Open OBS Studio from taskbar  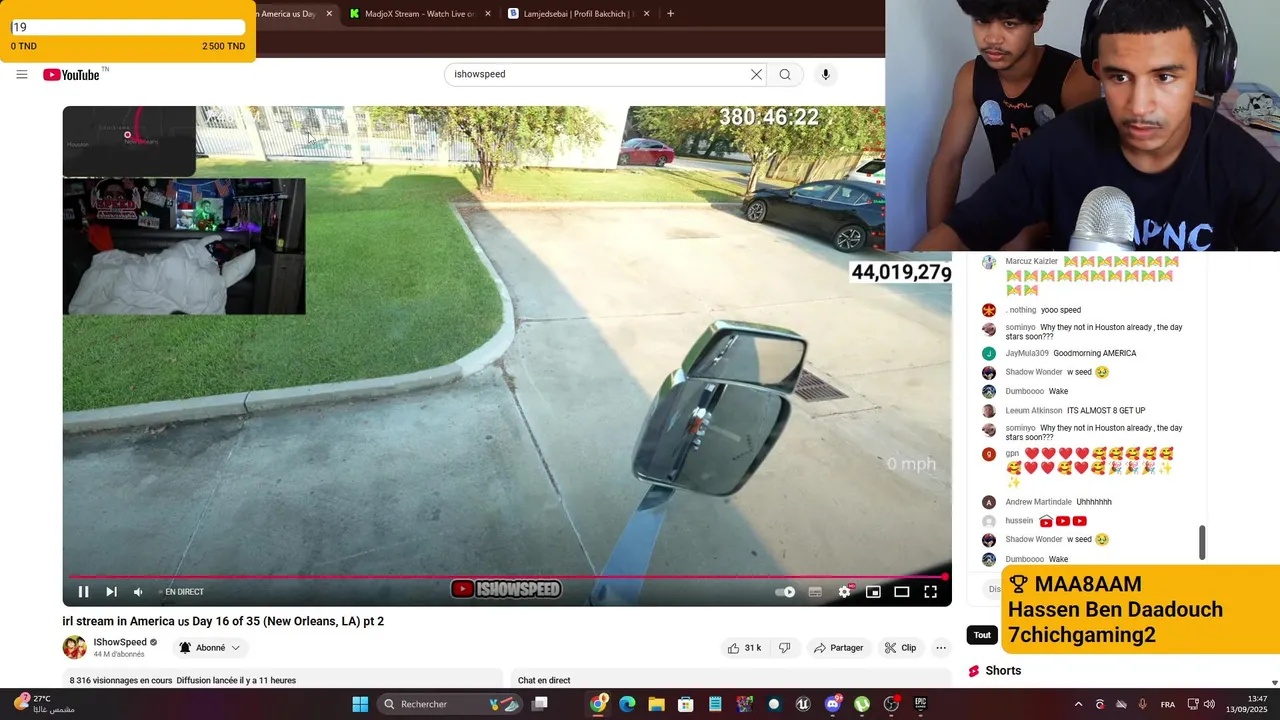tap(891, 704)
